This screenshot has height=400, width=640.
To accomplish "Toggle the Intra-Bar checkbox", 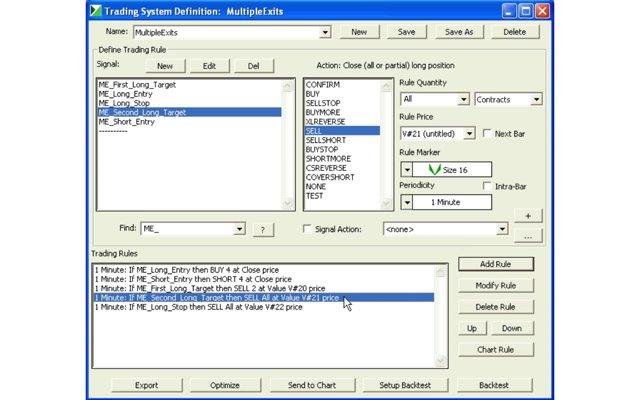I will pos(487,186).
